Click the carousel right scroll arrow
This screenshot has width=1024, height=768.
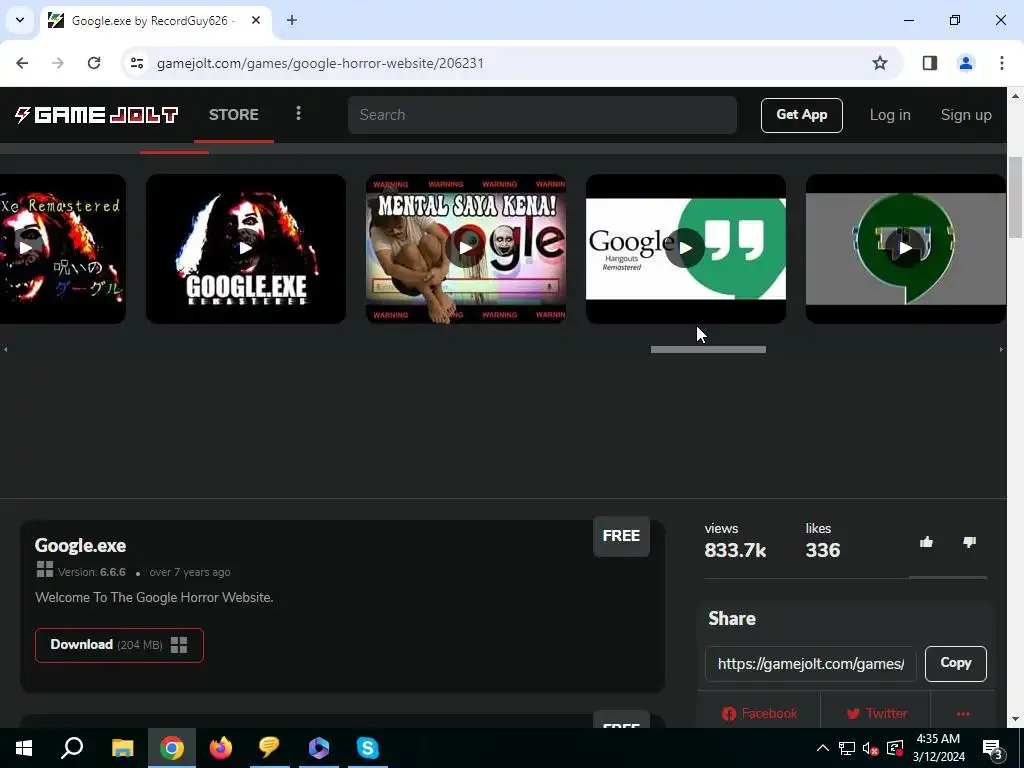coord(1001,349)
